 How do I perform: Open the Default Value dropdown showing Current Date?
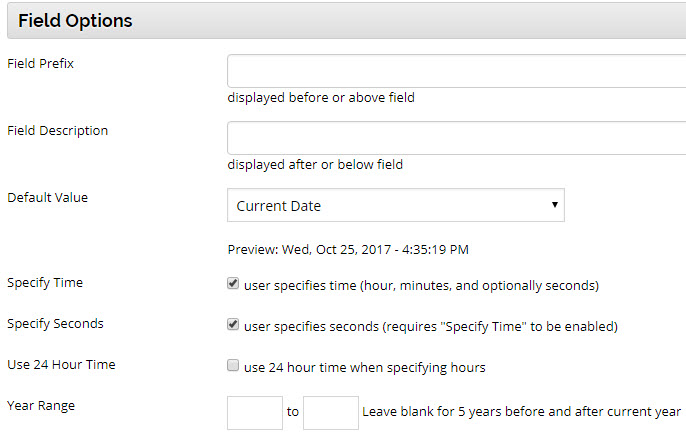pyautogui.click(x=395, y=205)
